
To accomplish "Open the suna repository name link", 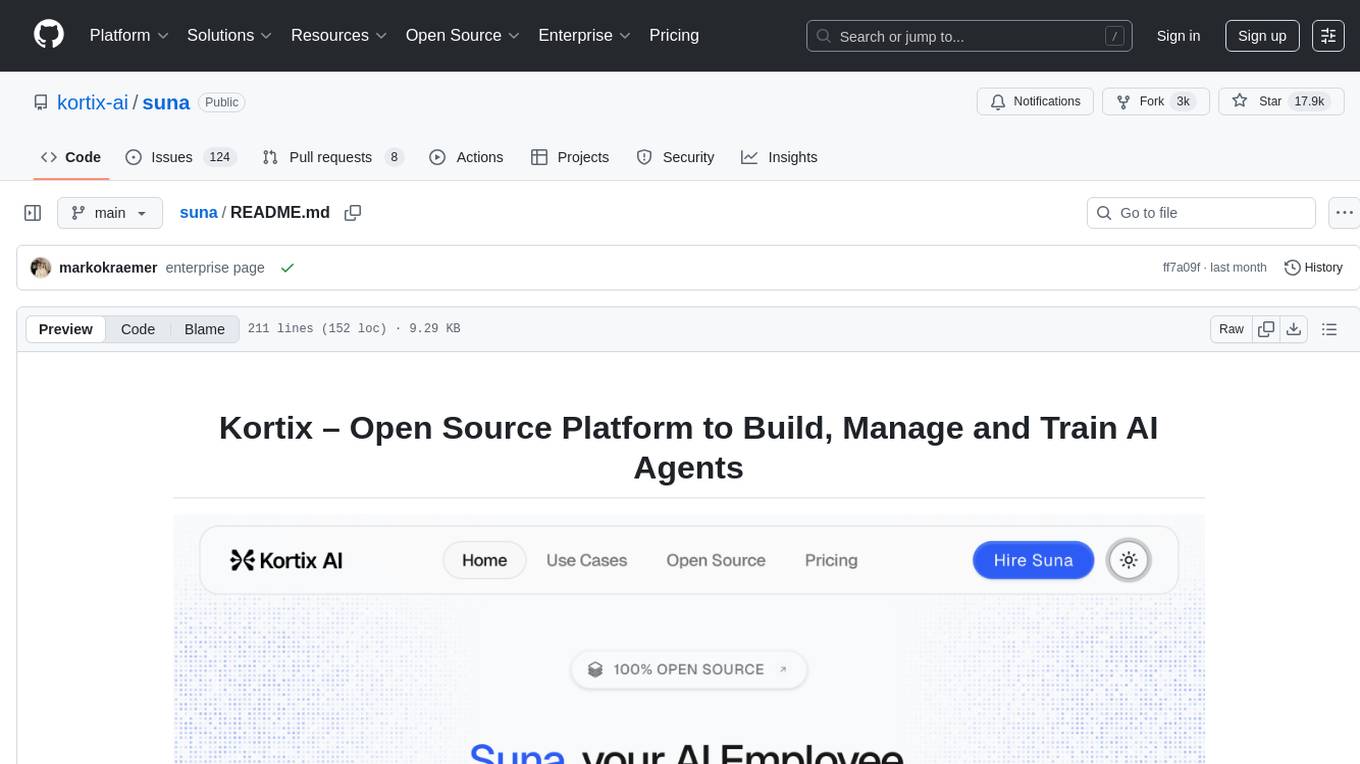I will coord(166,102).
